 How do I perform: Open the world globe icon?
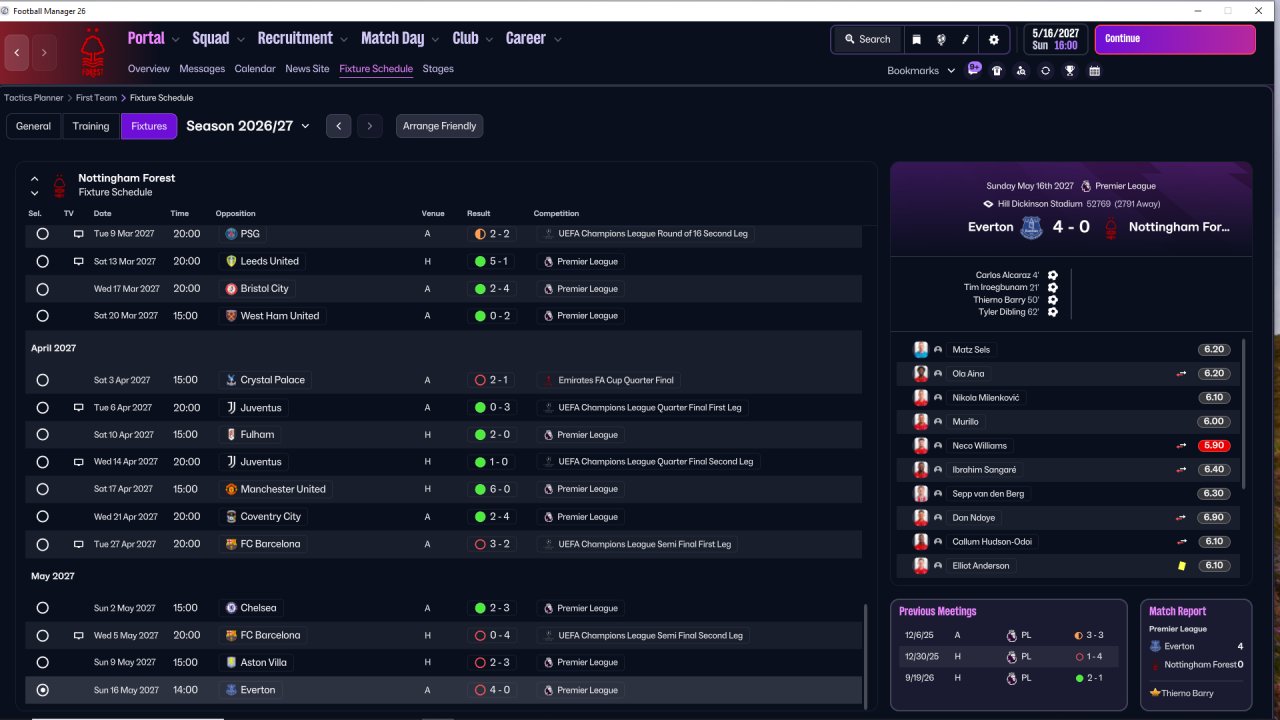(941, 40)
